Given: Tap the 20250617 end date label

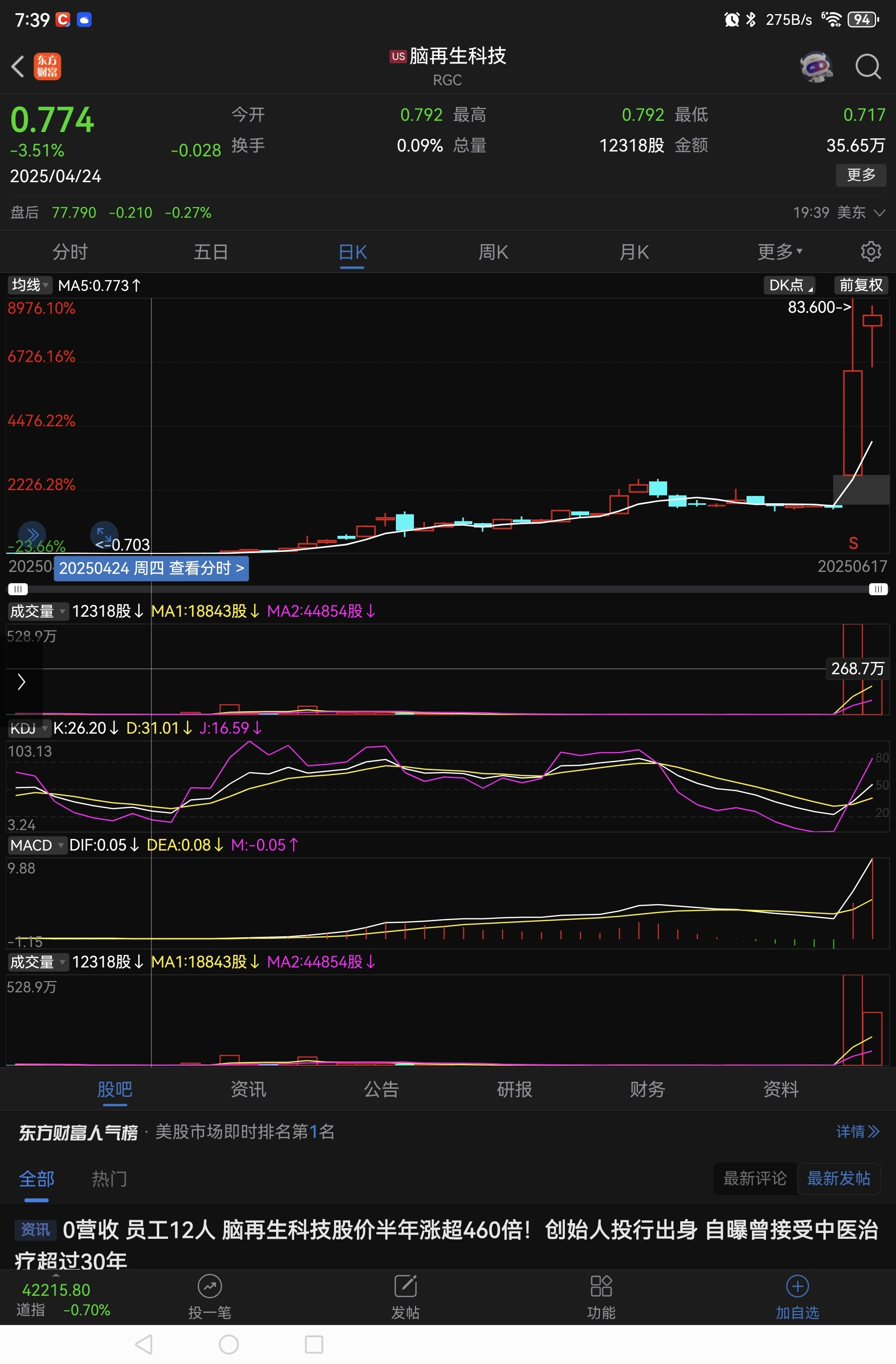Looking at the screenshot, I should 852,566.
